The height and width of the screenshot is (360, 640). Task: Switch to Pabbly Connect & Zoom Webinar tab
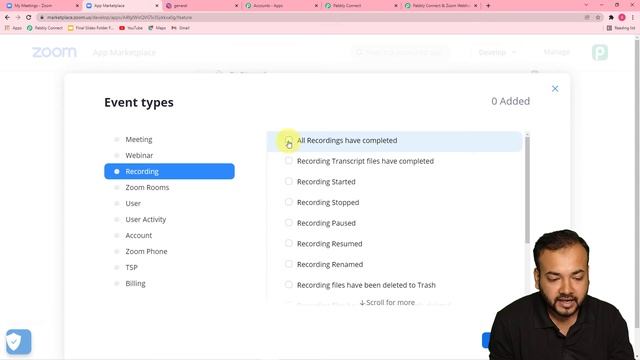[441, 6]
